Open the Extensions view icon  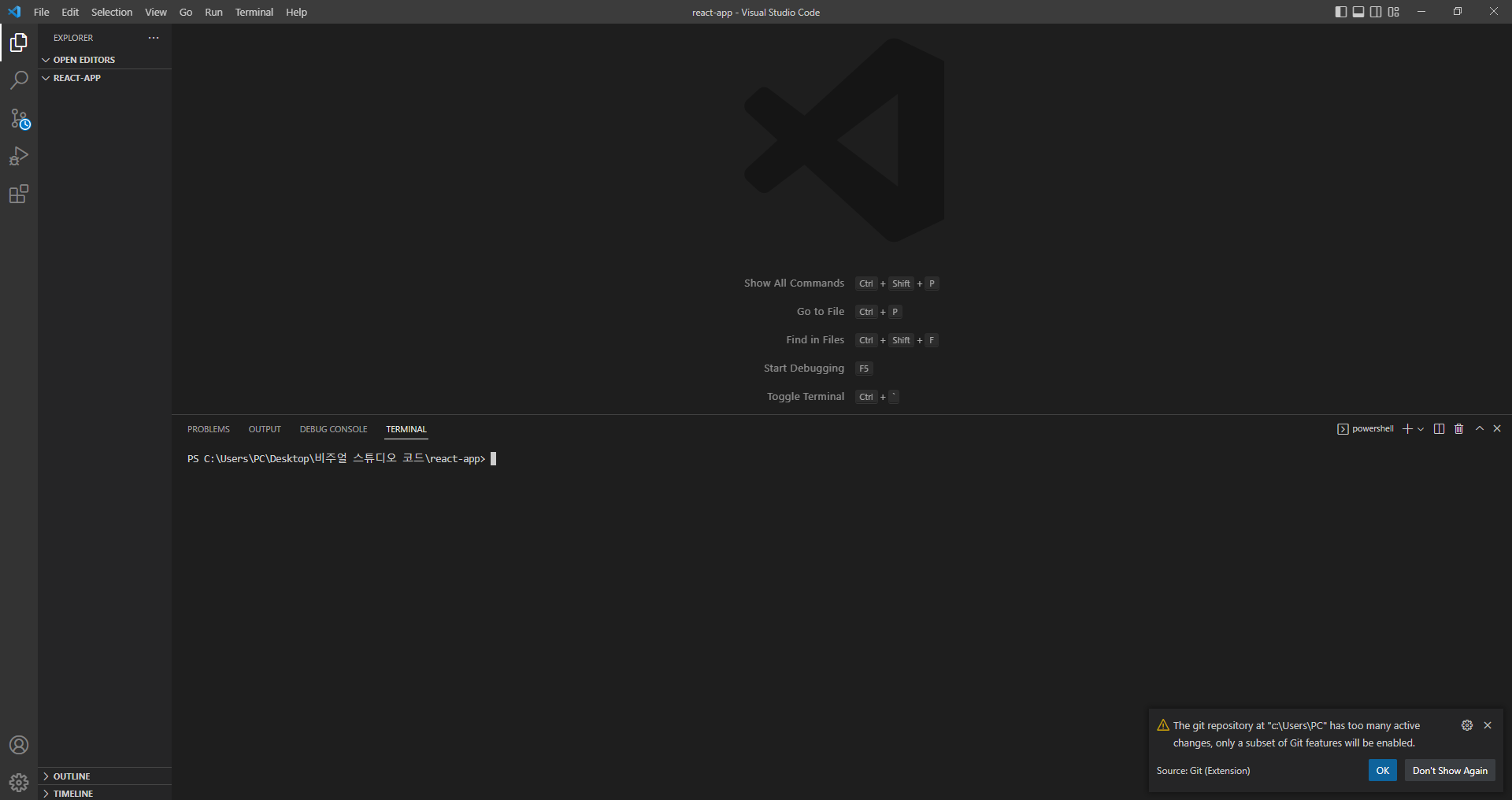tap(19, 194)
